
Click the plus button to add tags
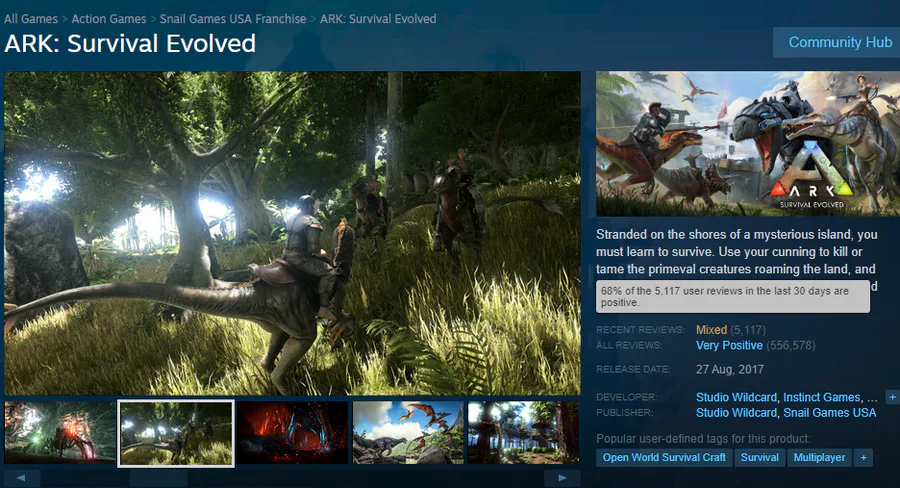click(863, 458)
